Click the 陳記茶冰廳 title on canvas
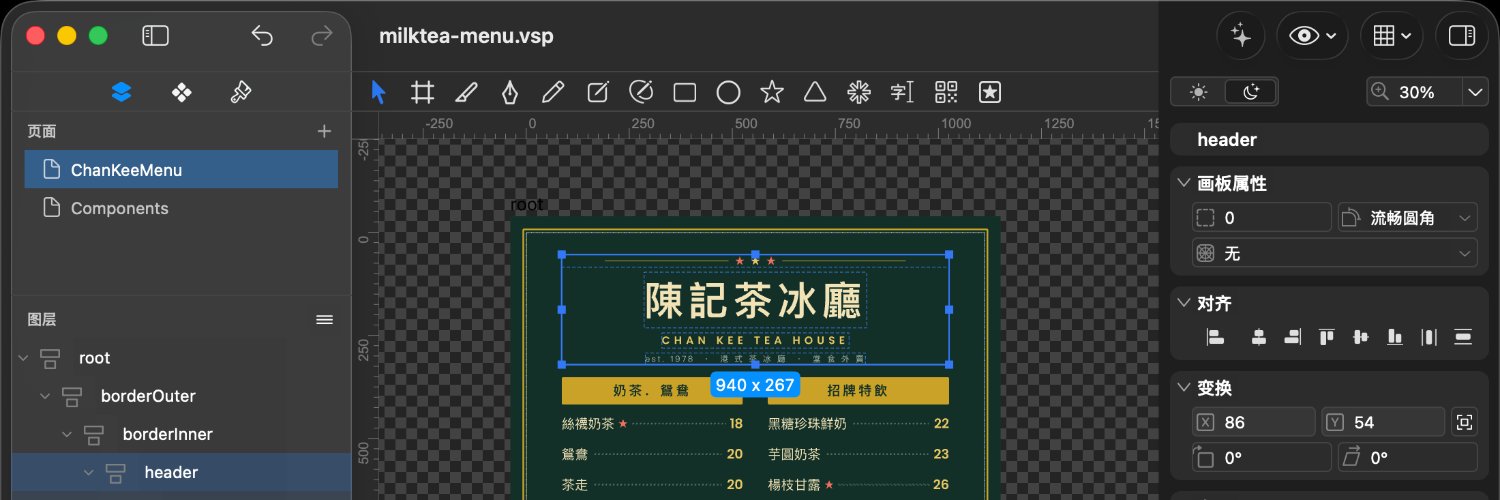This screenshot has width=1500, height=500. [755, 300]
